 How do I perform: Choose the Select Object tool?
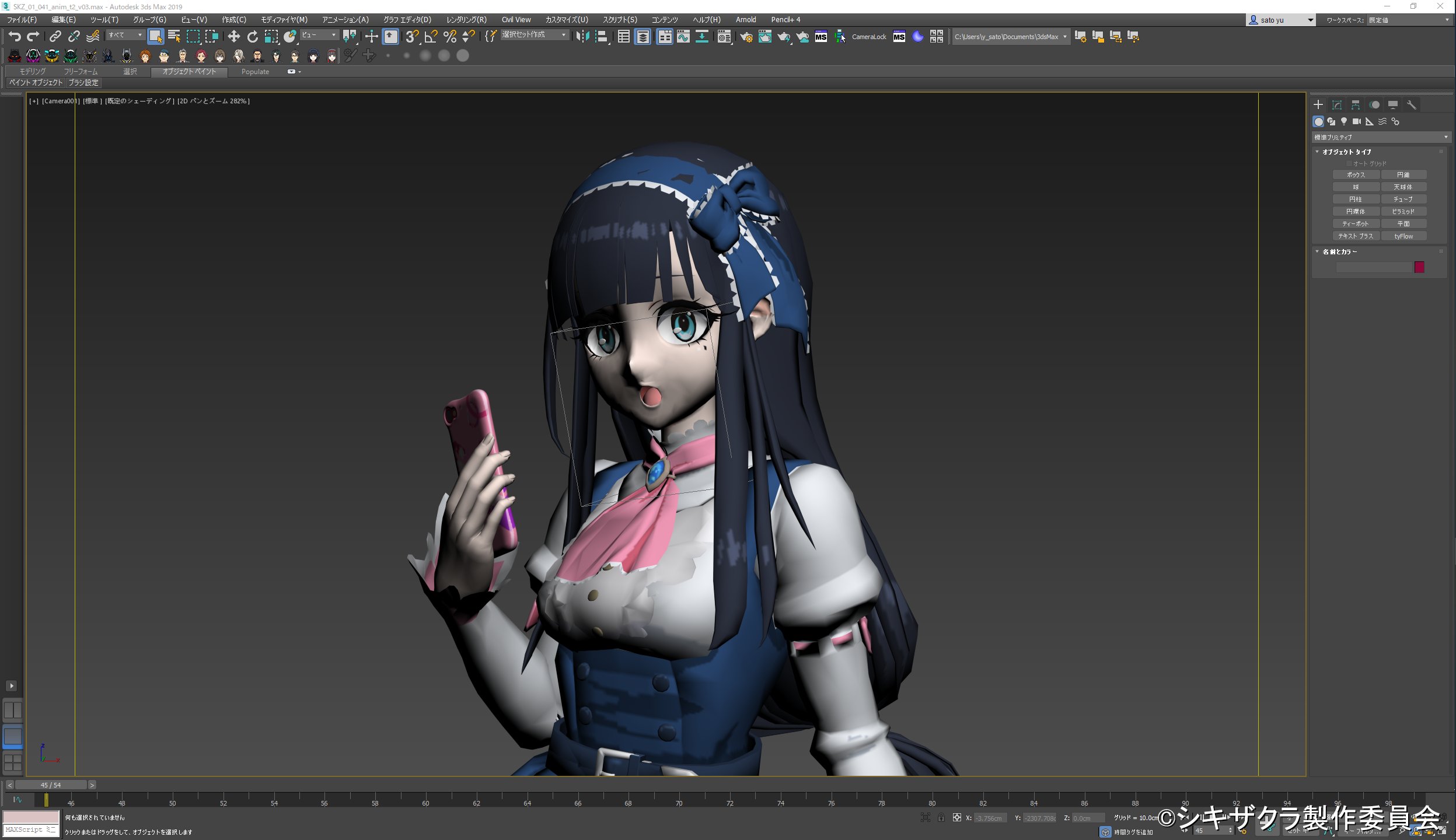(155, 37)
